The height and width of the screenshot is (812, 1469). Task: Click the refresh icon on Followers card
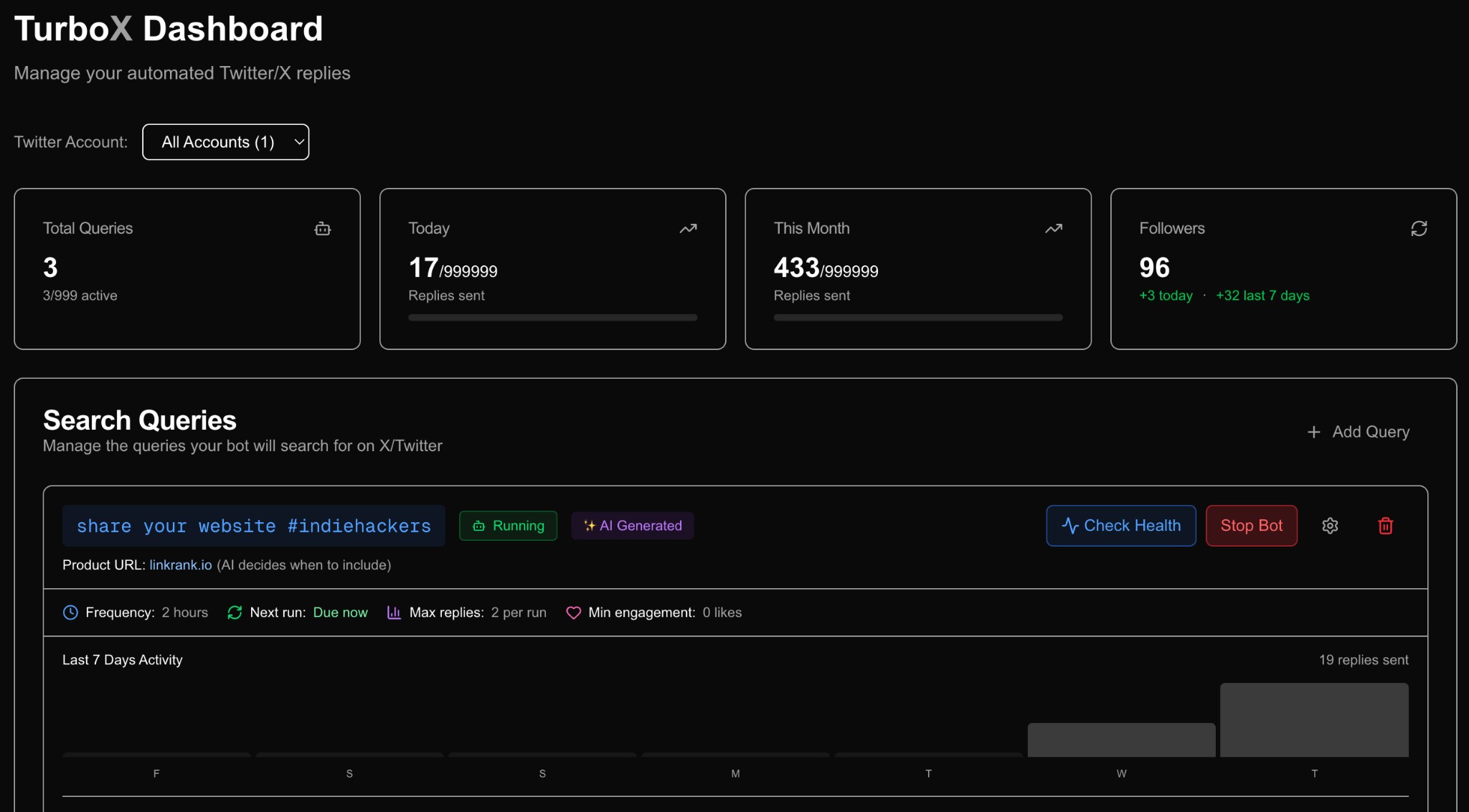click(x=1419, y=228)
